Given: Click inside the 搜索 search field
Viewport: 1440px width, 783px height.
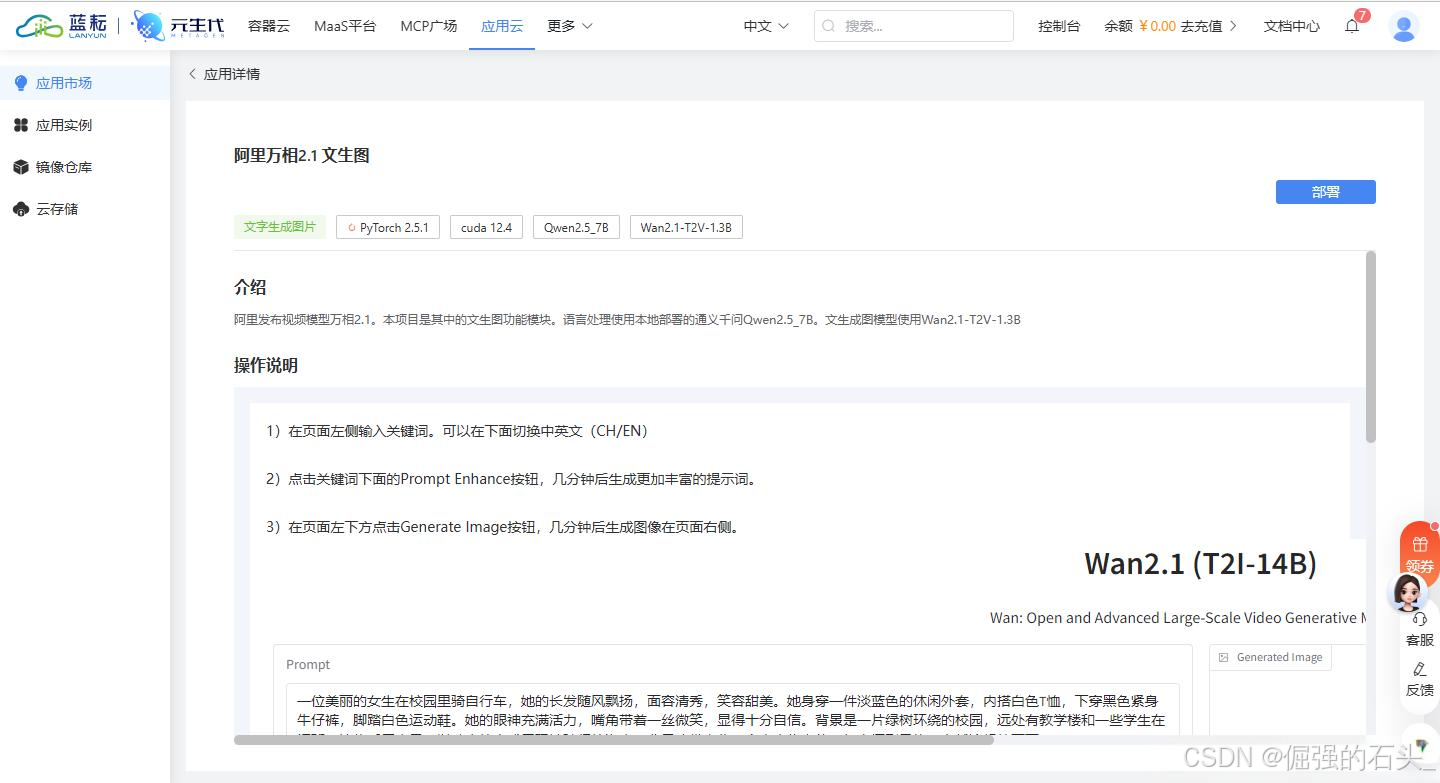Looking at the screenshot, I should [x=914, y=26].
